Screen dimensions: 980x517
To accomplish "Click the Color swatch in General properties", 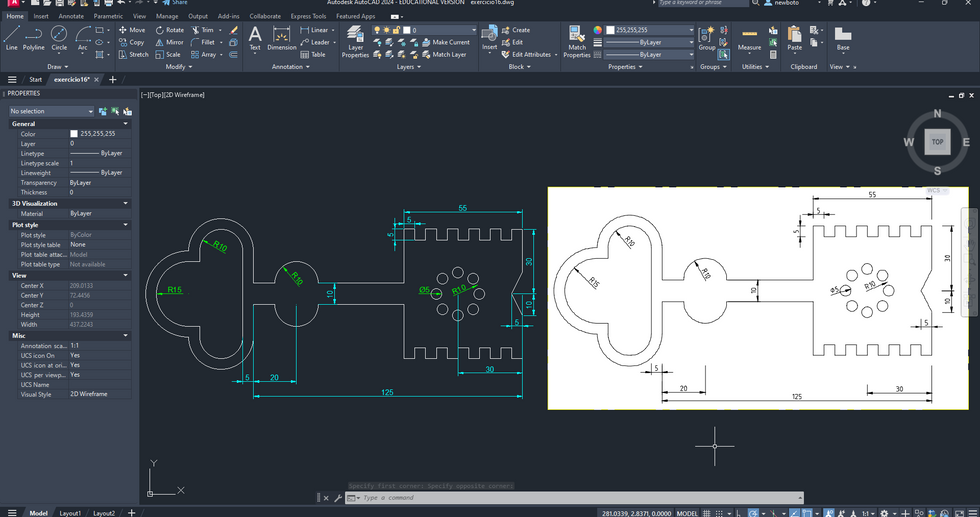I will [74, 134].
